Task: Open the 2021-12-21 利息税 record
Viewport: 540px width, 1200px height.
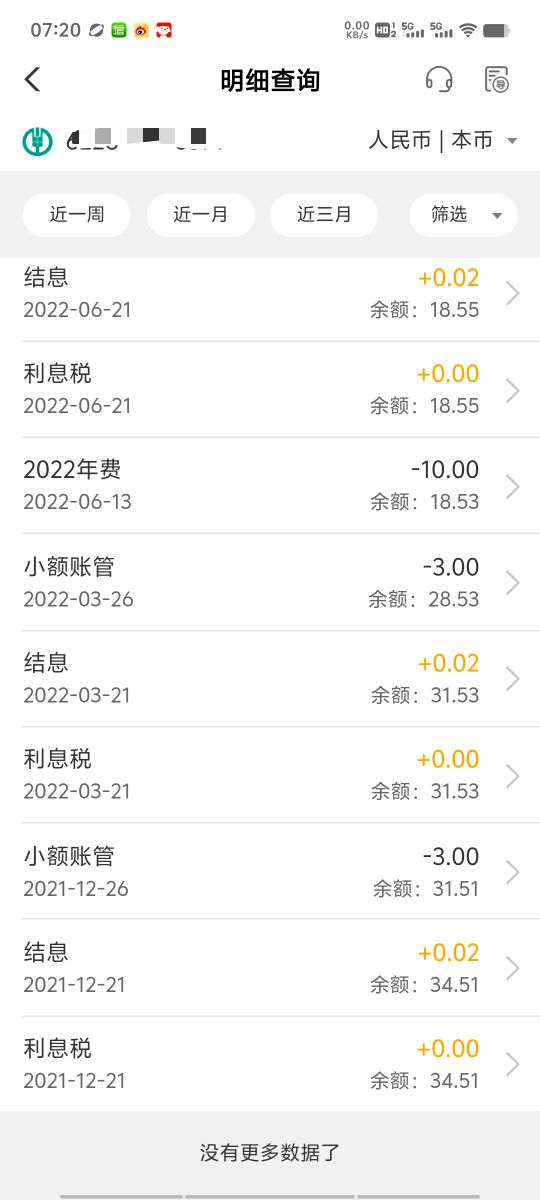Action: tap(270, 1064)
